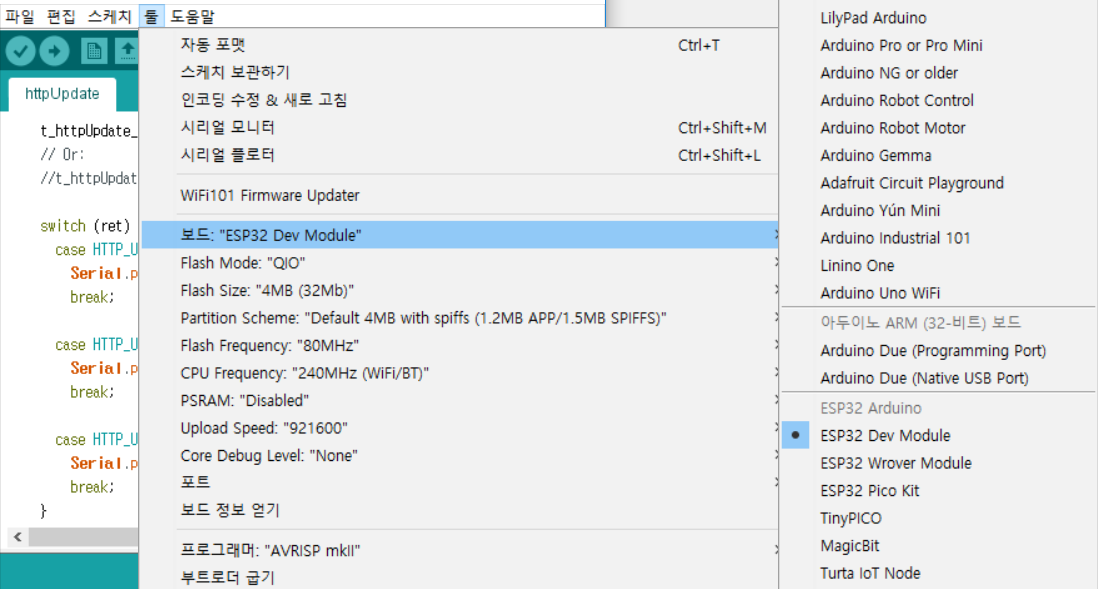Open the 도움말 menu

coord(193,16)
